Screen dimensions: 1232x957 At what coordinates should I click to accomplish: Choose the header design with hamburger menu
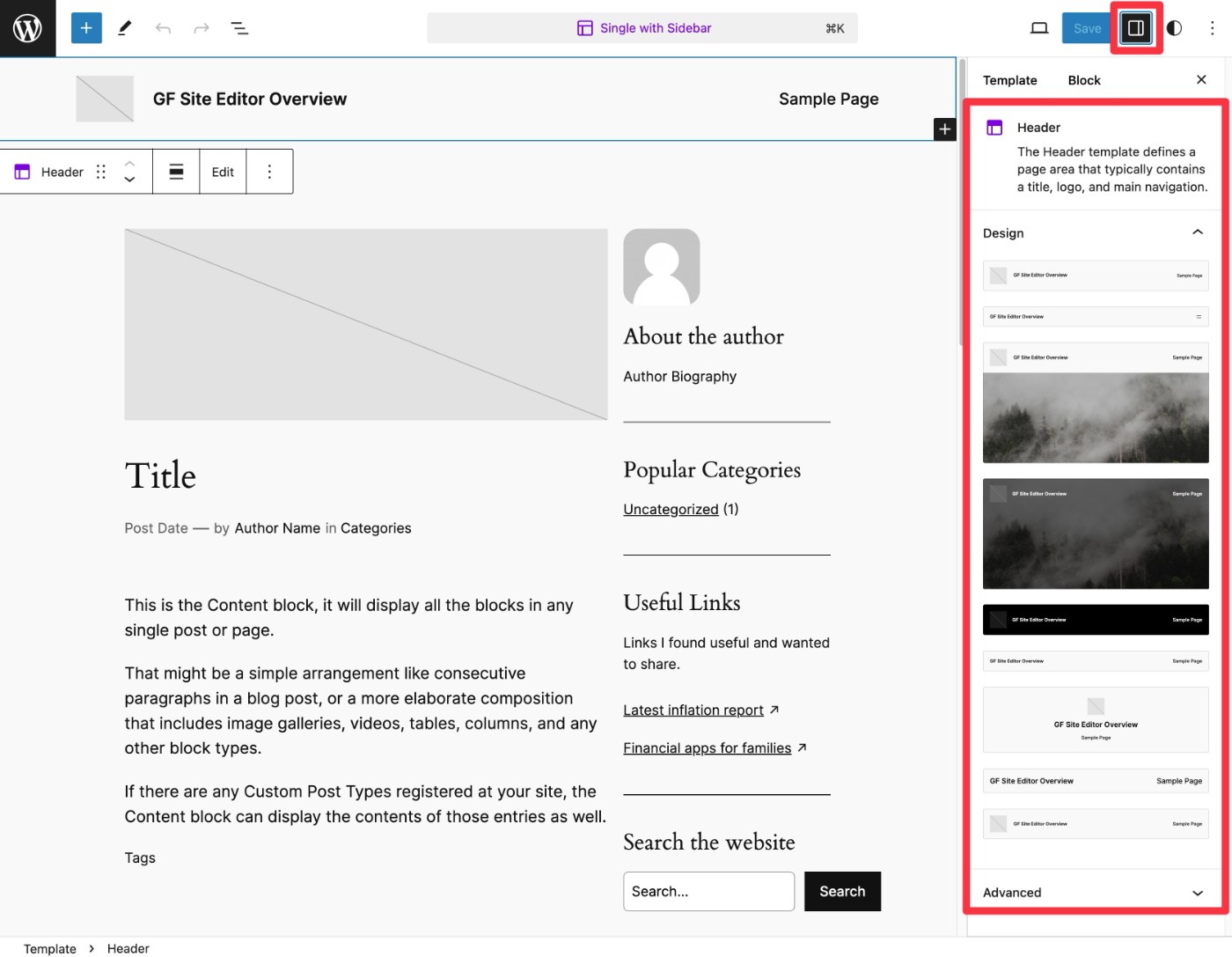1096,316
